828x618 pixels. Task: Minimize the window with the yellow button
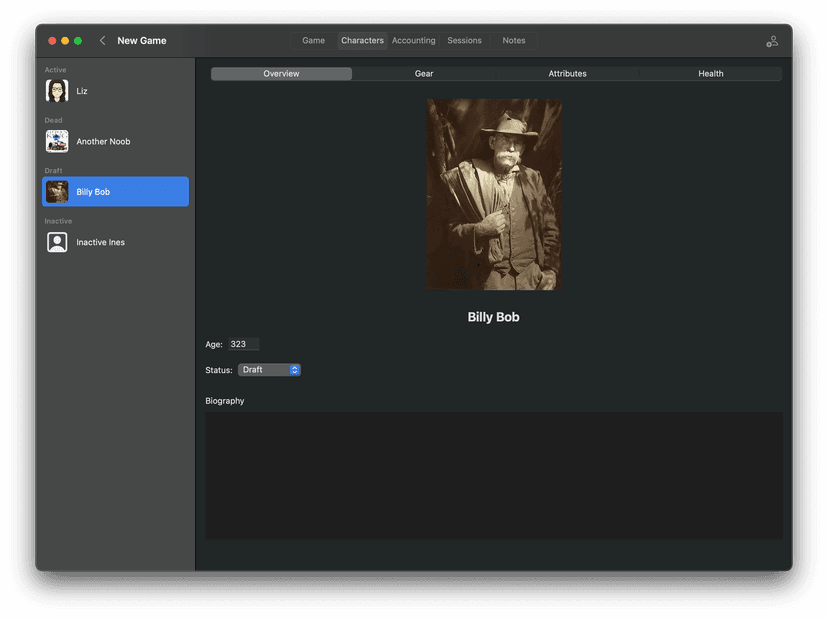coord(65,41)
